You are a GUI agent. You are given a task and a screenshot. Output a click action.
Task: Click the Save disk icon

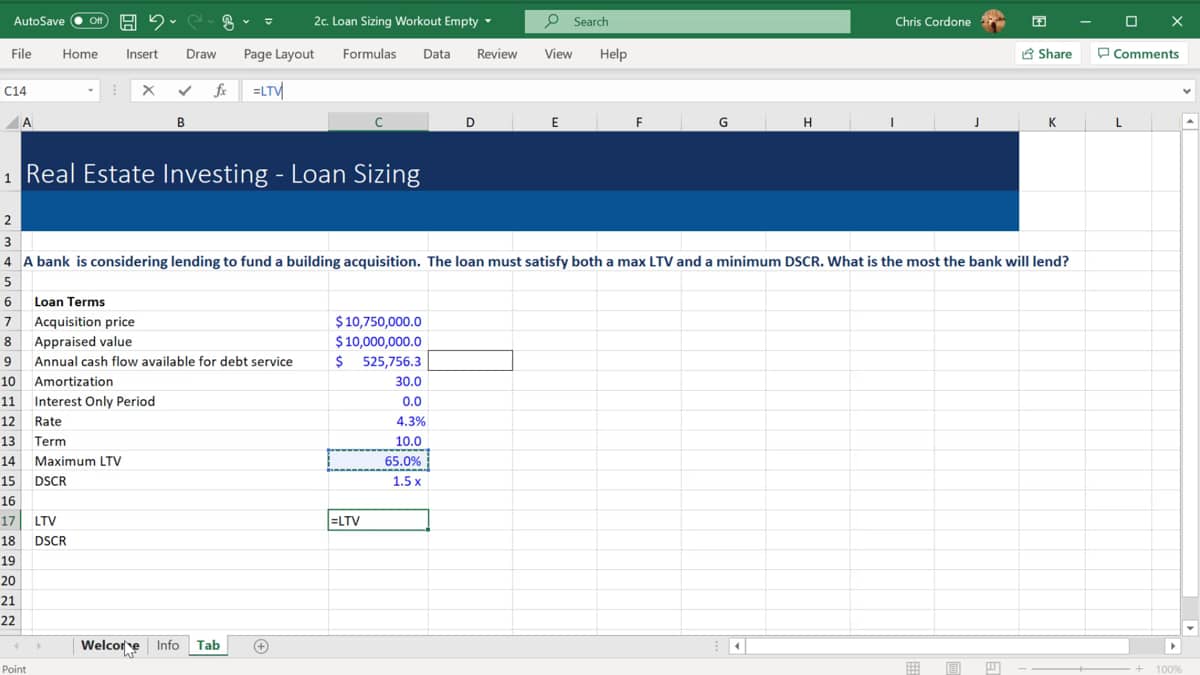click(x=128, y=21)
